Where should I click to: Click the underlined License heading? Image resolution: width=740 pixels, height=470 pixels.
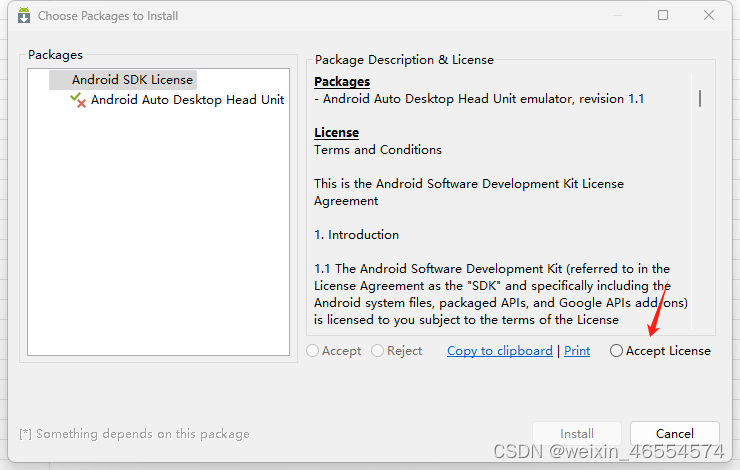(336, 133)
